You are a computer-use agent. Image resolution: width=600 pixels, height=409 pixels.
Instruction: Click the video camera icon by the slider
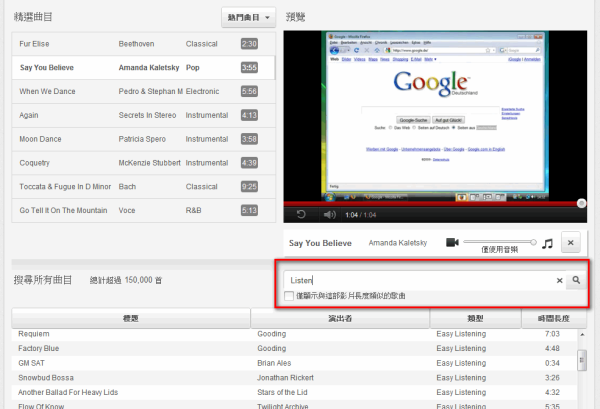(452, 243)
